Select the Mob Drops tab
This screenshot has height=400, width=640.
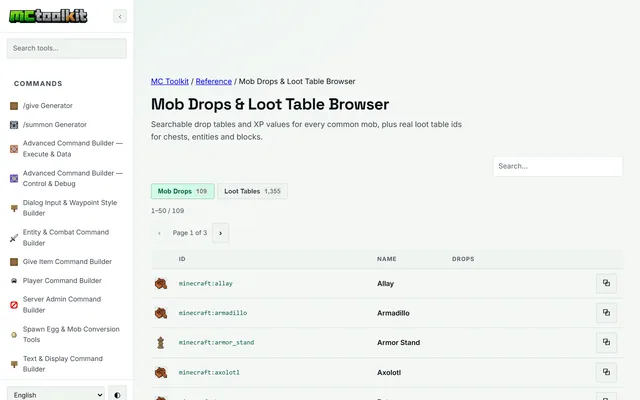[x=182, y=191]
